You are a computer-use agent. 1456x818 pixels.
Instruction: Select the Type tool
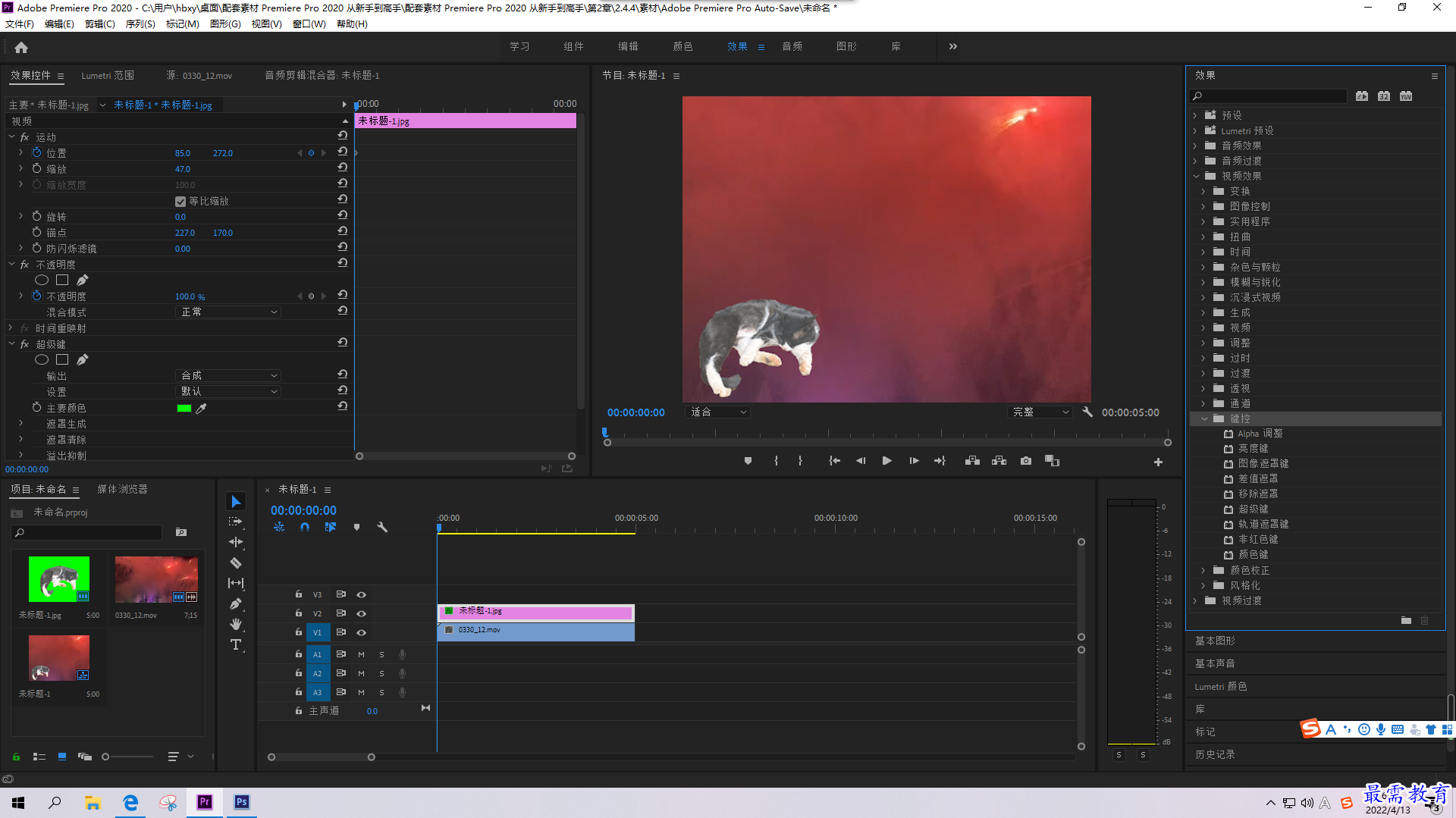[x=236, y=644]
